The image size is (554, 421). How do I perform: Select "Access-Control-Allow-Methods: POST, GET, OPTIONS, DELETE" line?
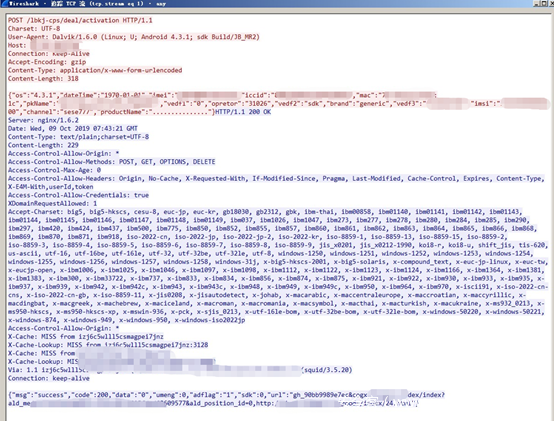[112, 162]
